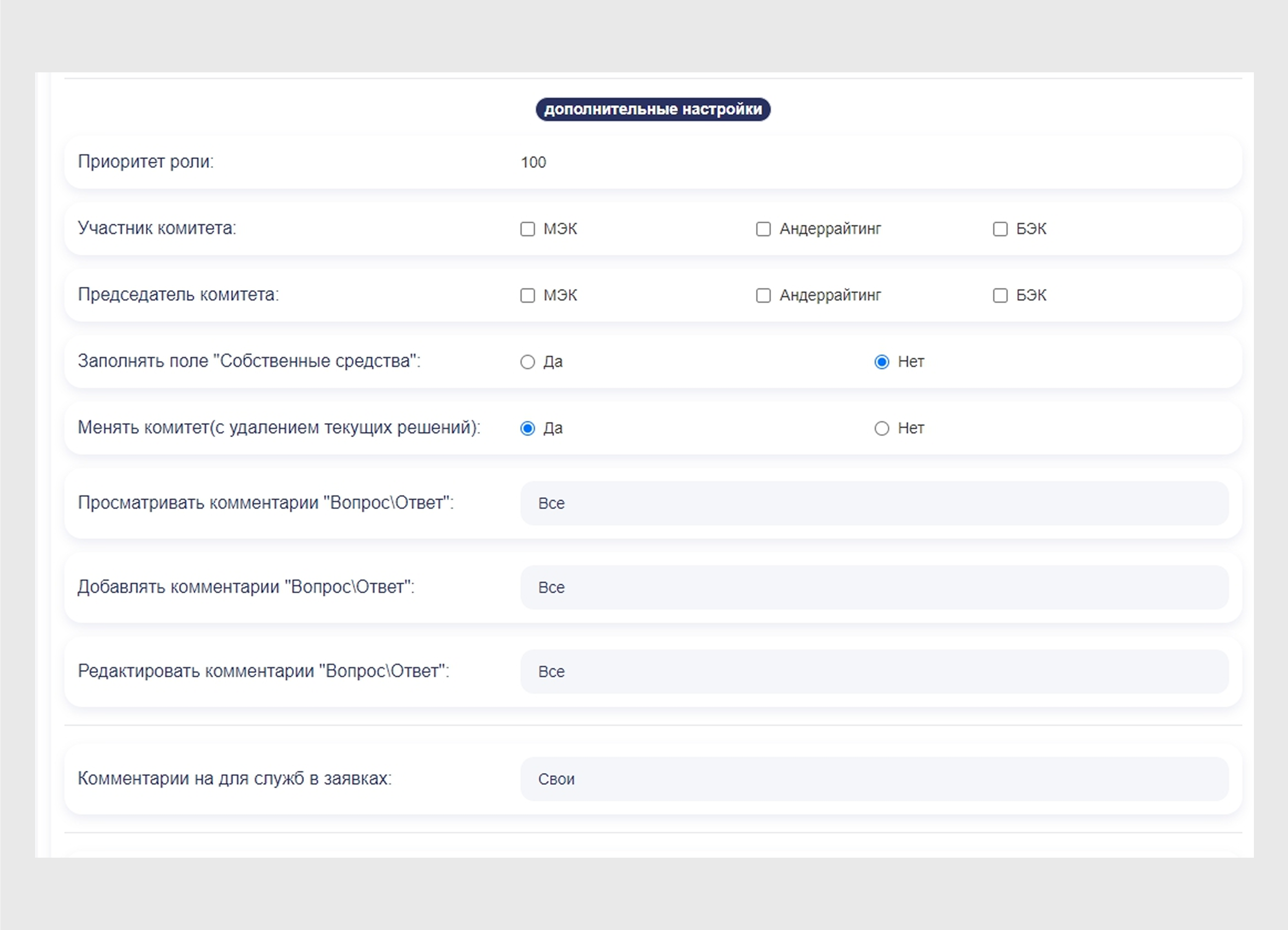Check БЭК for Участник комитета
1288x930 pixels.
pos(1000,229)
